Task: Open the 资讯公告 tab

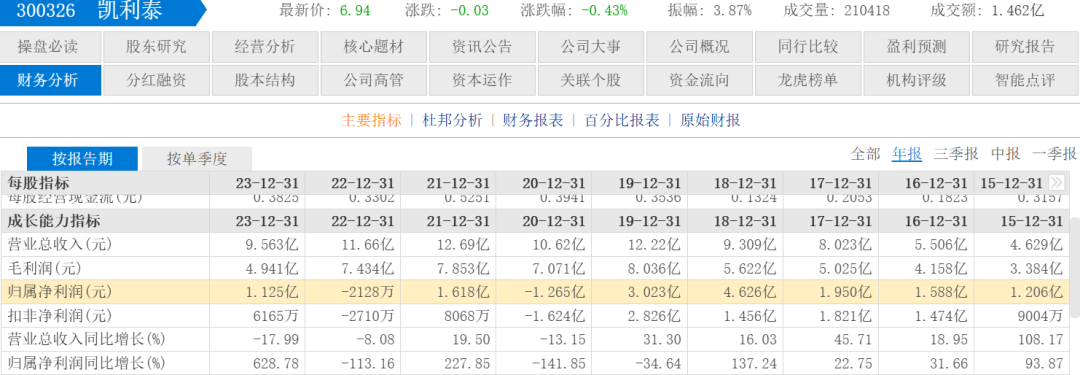Action: tap(481, 48)
